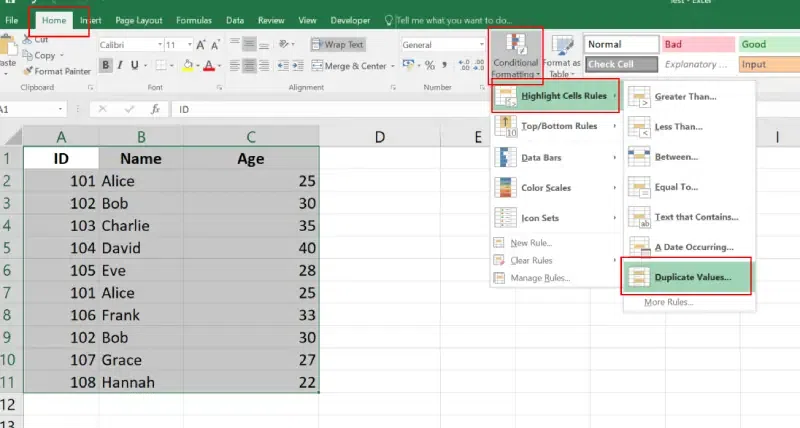Increase indent of cell contents
This screenshot has width=800, height=428.
pyautogui.click(x=298, y=65)
